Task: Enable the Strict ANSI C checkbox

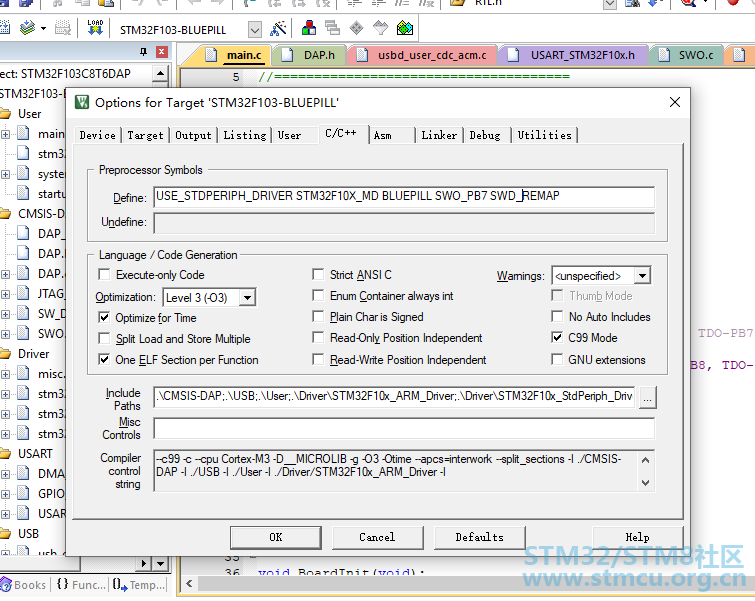Action: (x=318, y=274)
